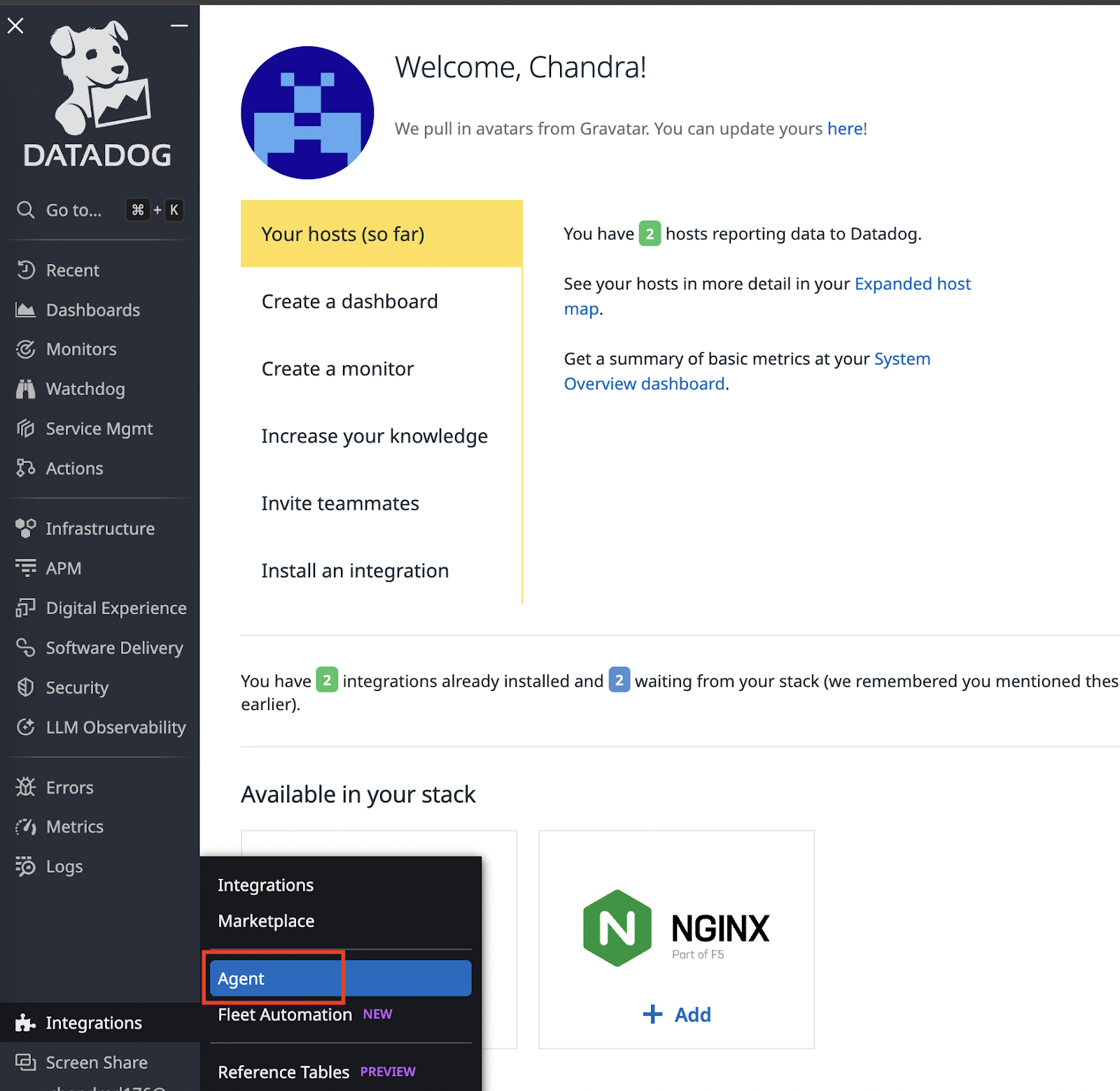Collapse sidebar with the minus icon
This screenshot has height=1091, width=1120.
click(179, 26)
